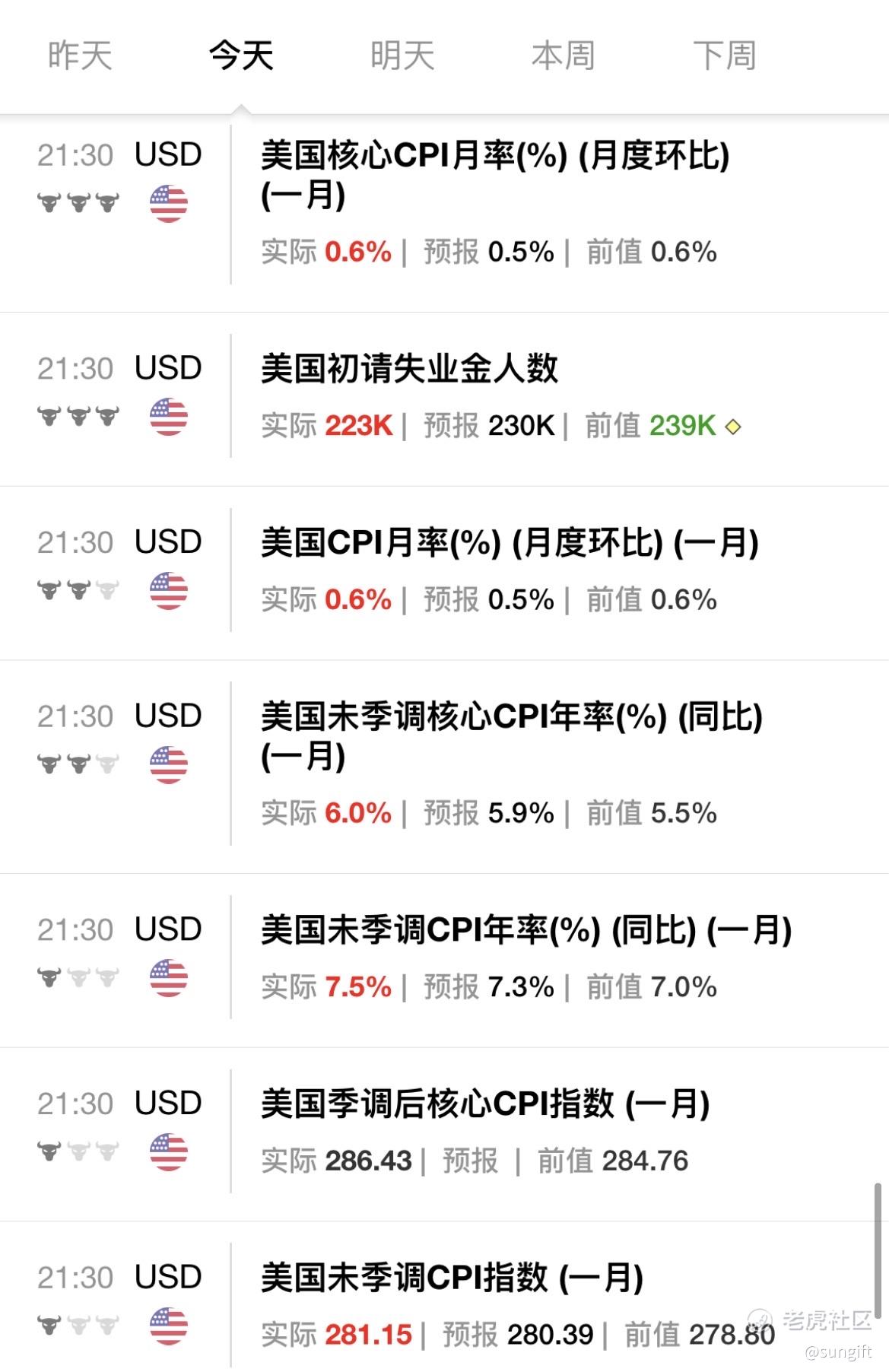The width and height of the screenshot is (889, 1372).
Task: Switch to the 昨天 tab
Action: 80,56
